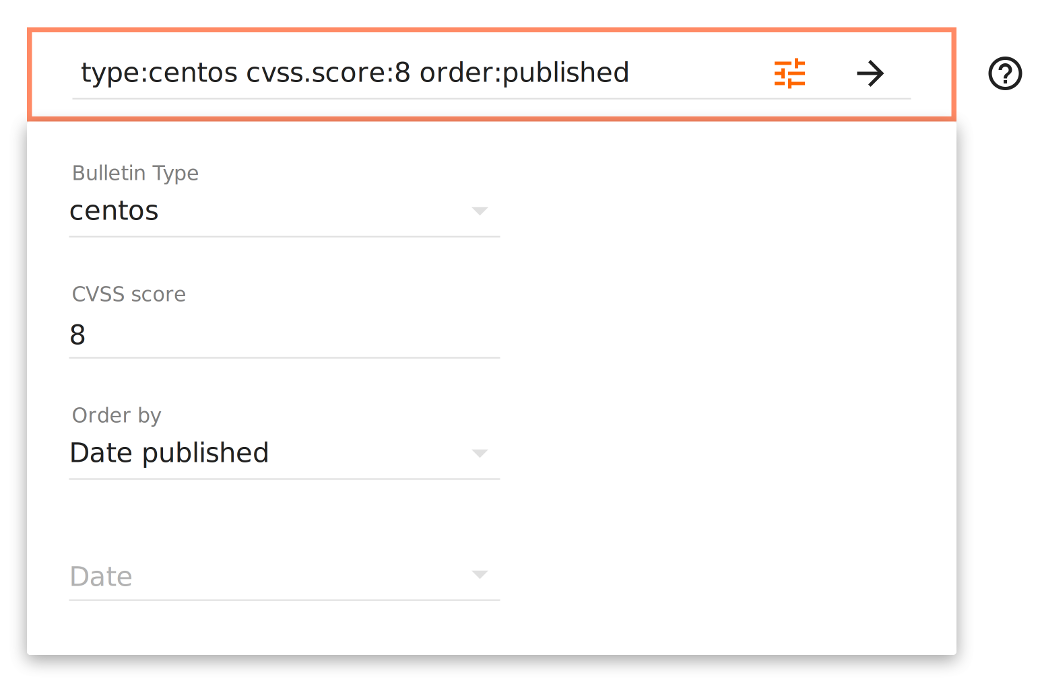Open help via the question mark icon
Image resolution: width=1040 pixels, height=700 pixels.
[1005, 73]
